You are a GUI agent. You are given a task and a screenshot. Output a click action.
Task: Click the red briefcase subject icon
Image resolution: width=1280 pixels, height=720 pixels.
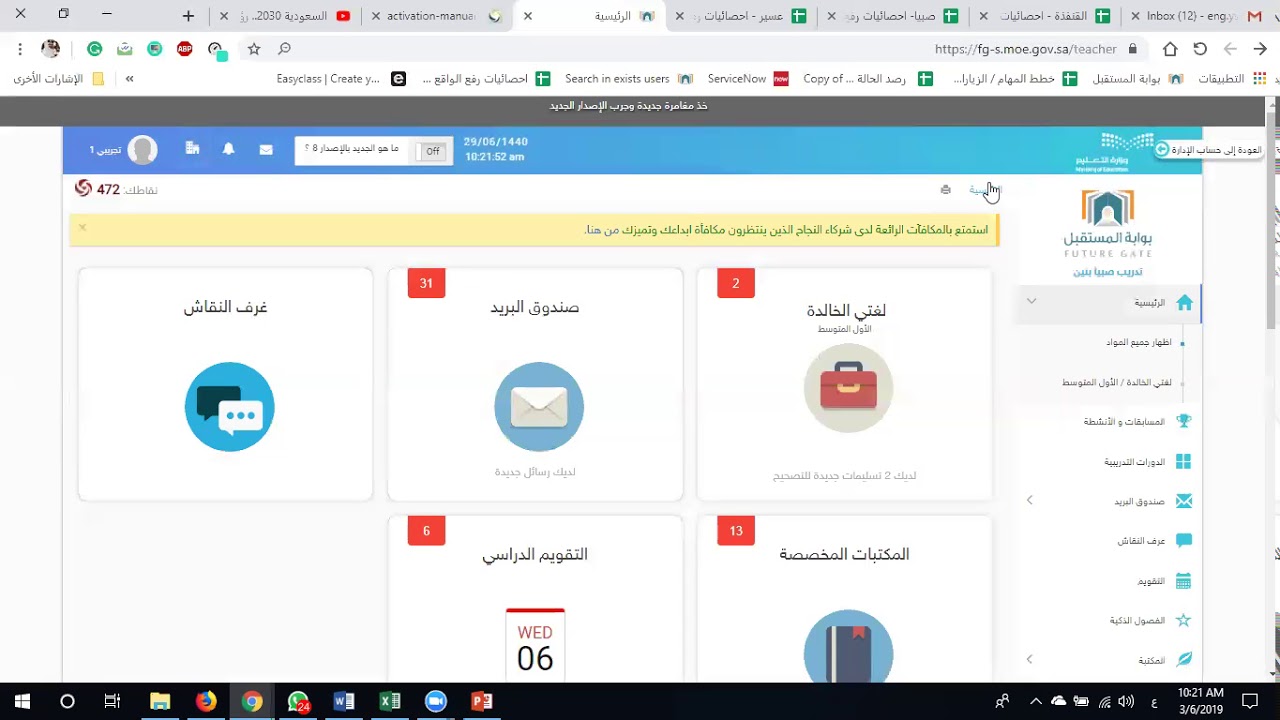(848, 388)
